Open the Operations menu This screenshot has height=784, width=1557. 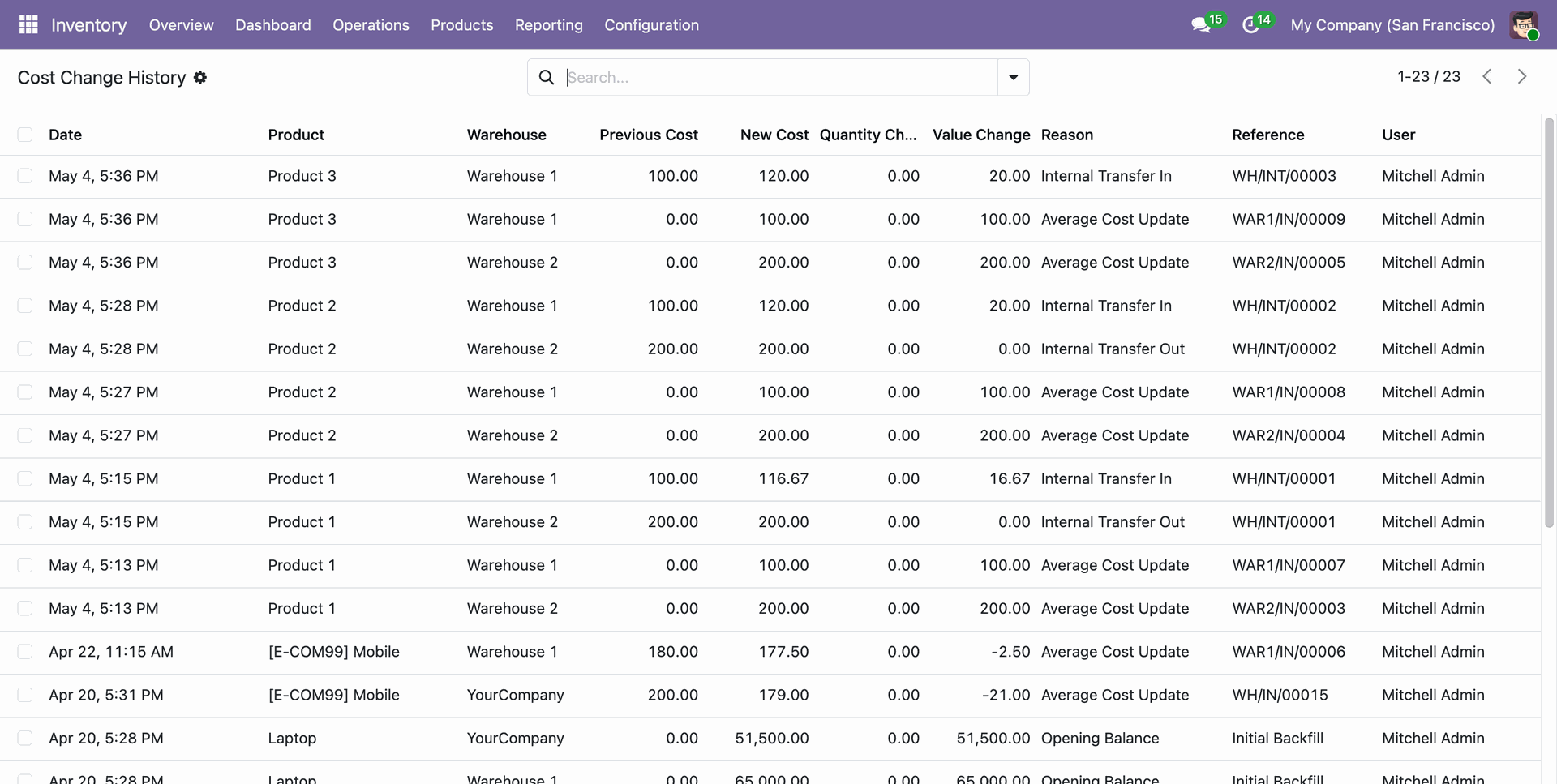(371, 25)
